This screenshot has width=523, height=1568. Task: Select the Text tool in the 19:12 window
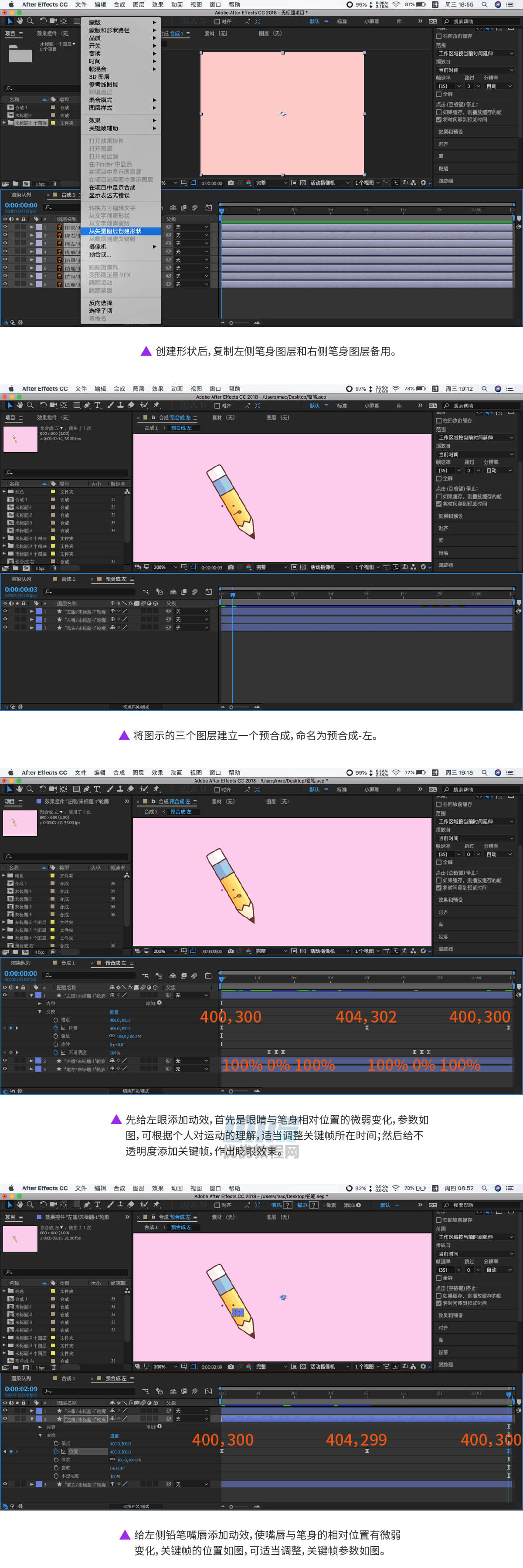point(98,405)
